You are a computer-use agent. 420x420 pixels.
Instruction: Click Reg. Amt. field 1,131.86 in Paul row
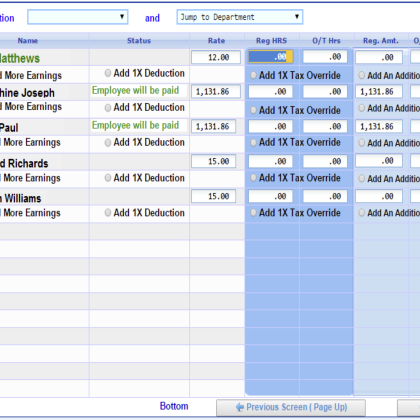[379, 126]
